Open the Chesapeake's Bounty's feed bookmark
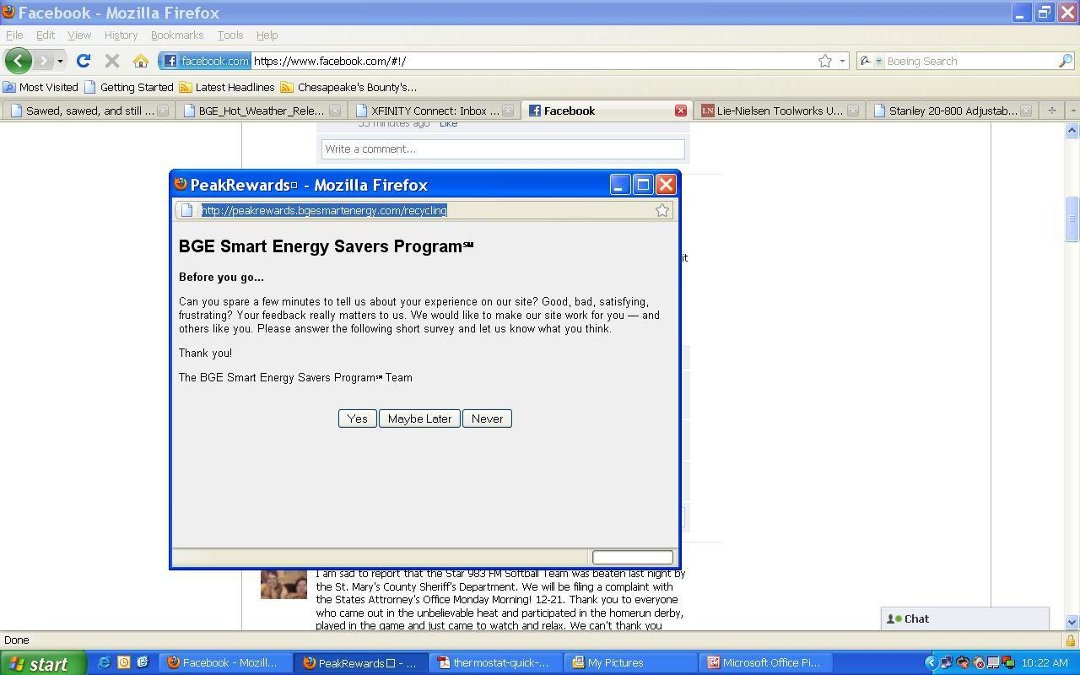This screenshot has width=1080, height=675. pyautogui.click(x=349, y=87)
